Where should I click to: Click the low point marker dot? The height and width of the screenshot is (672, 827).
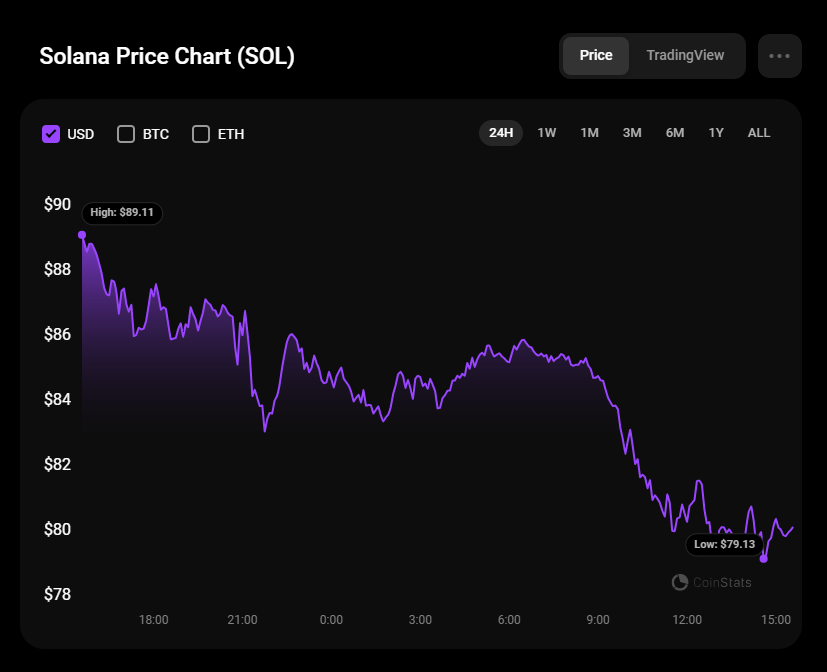click(x=764, y=559)
